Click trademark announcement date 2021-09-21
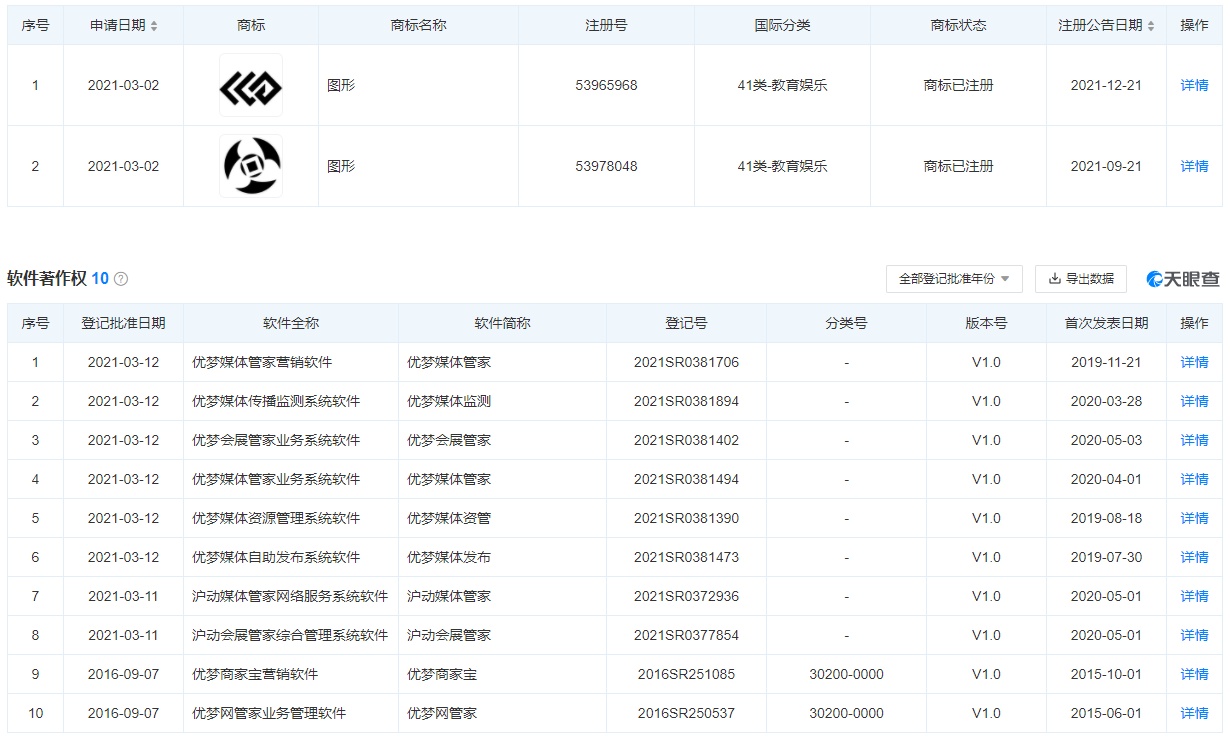1230x746 pixels. point(1106,166)
